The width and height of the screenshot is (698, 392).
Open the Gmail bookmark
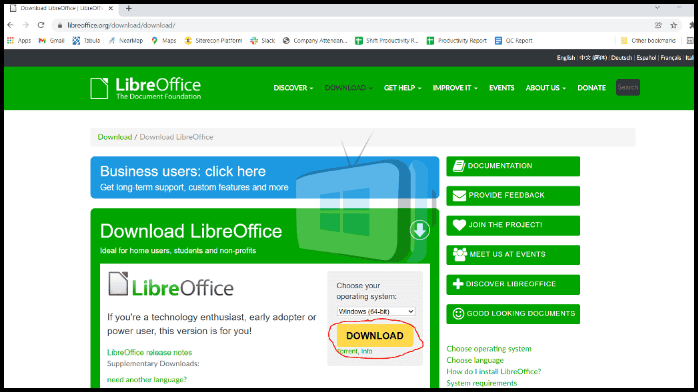(52, 40)
